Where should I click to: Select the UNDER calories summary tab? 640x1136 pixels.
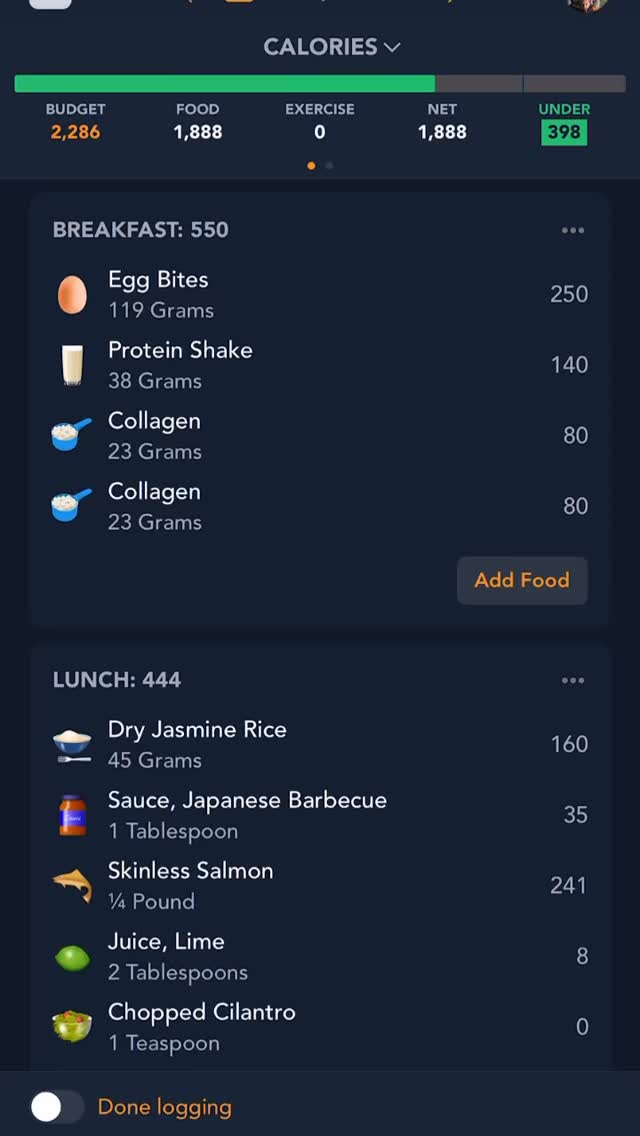564,120
